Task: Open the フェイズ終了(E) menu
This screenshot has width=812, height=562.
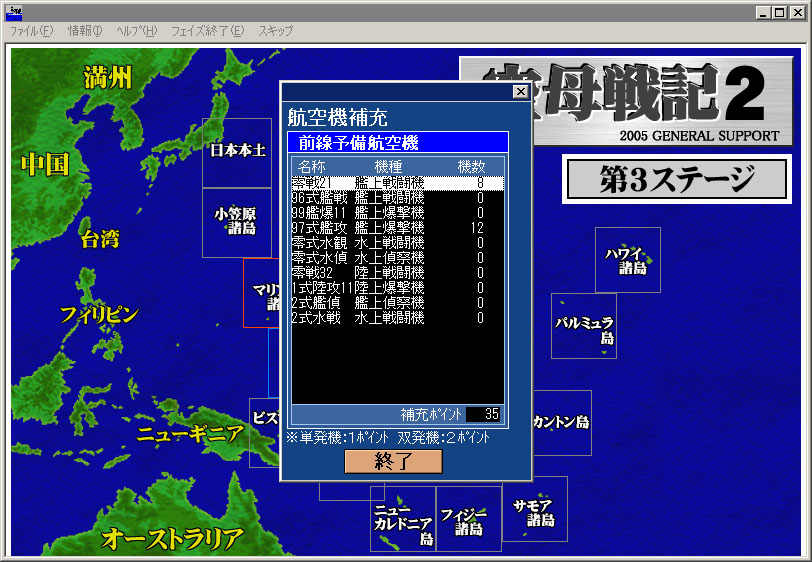Action: click(x=208, y=31)
